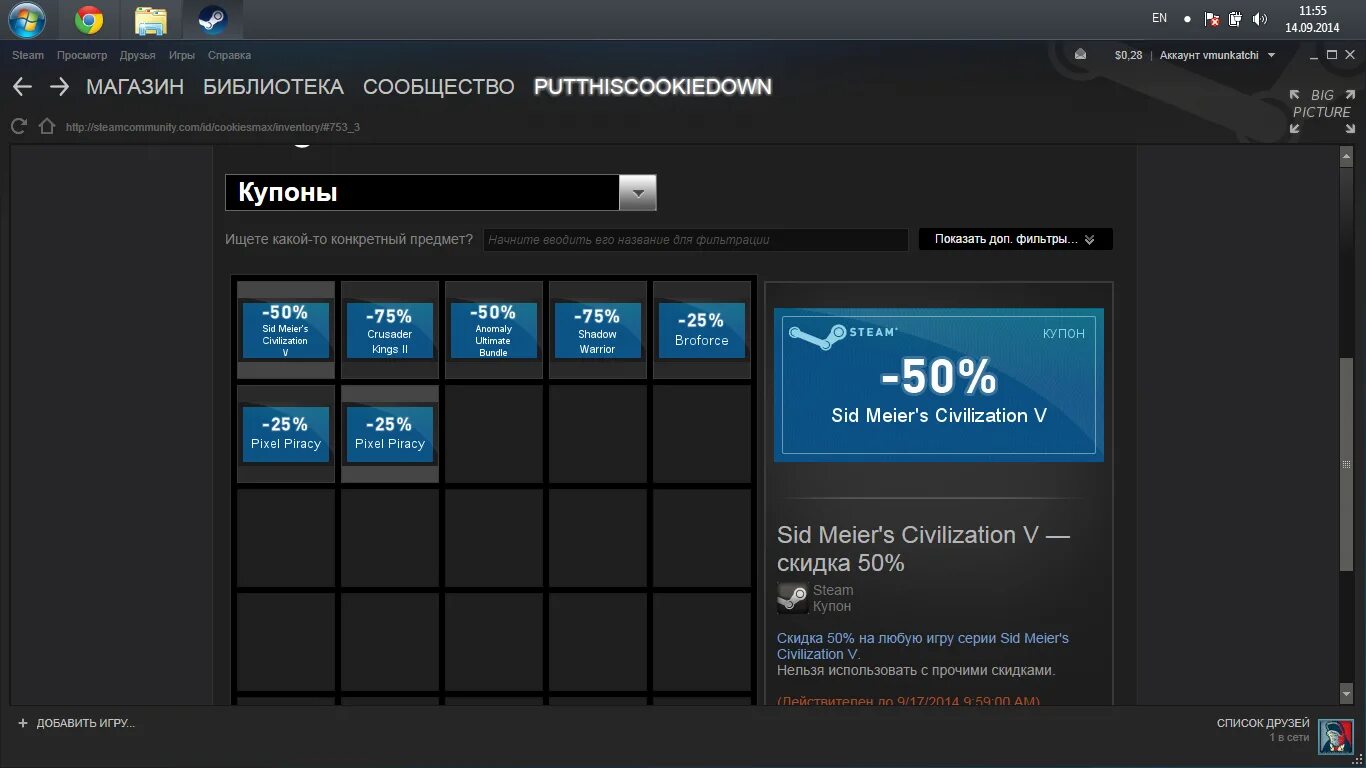Switch to the СООБЩЕСТВО tab
The image size is (1366, 768).
[x=439, y=87]
